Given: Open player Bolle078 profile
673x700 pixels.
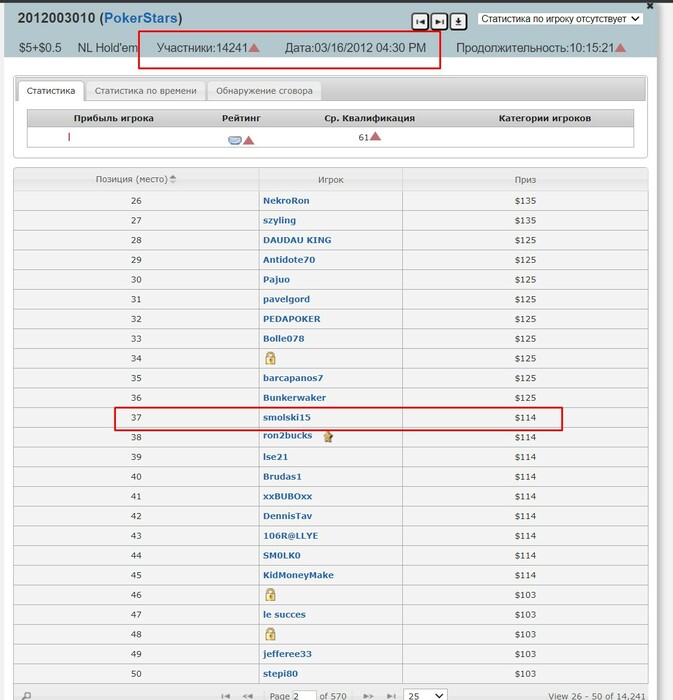Looking at the screenshot, I should tap(283, 338).
